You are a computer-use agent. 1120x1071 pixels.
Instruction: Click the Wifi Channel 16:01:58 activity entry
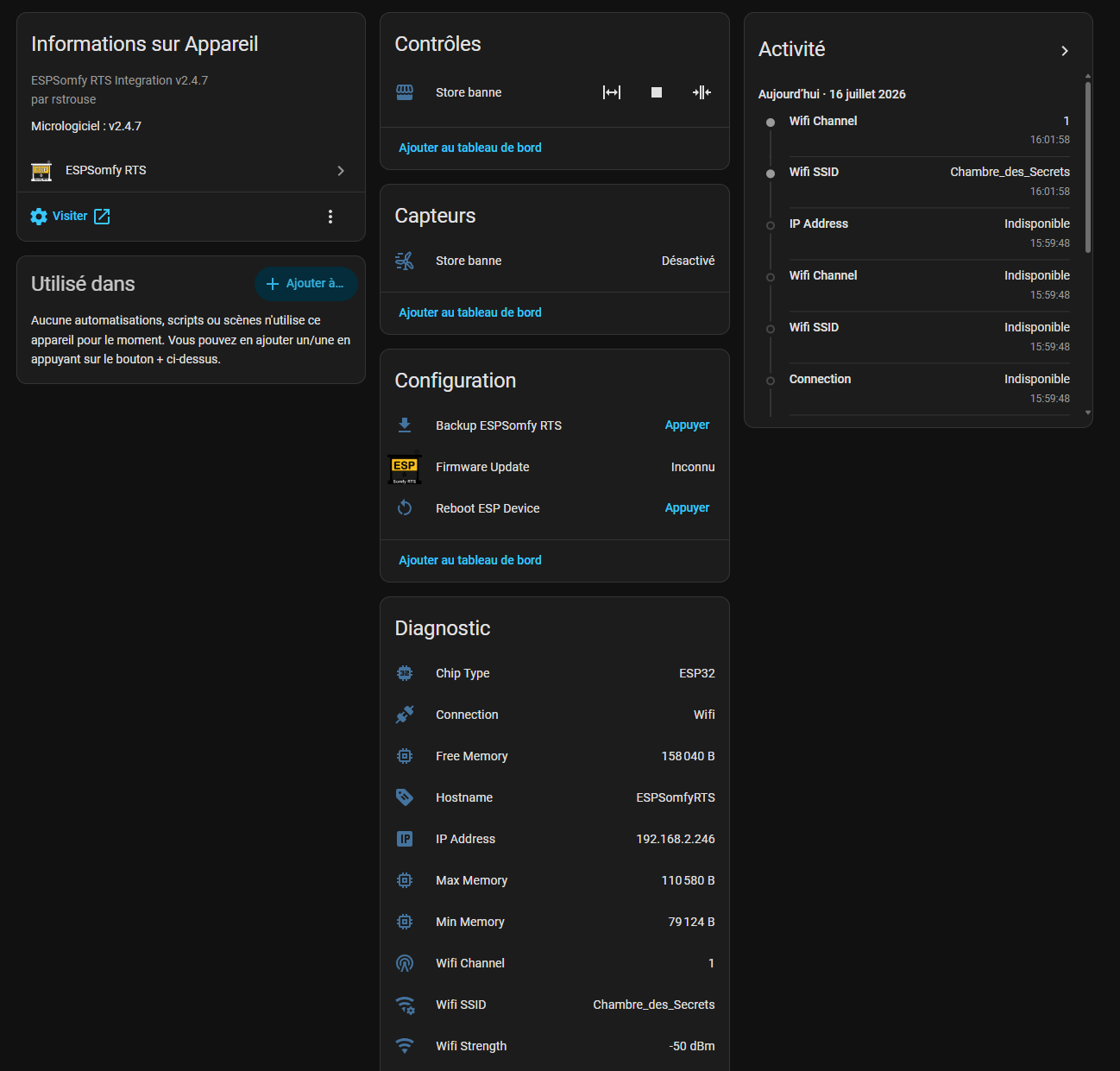coord(929,130)
